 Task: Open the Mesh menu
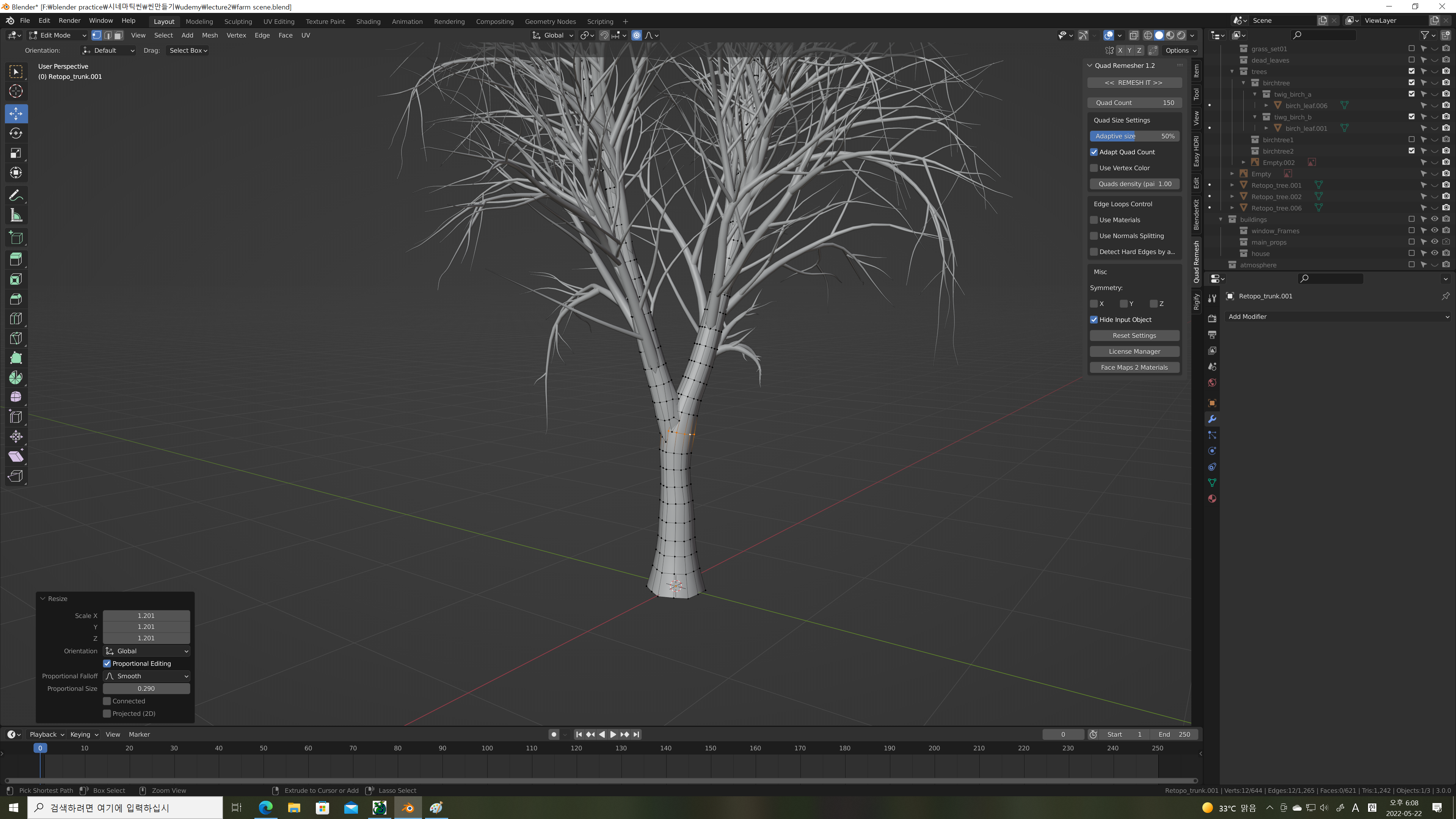tap(210, 35)
